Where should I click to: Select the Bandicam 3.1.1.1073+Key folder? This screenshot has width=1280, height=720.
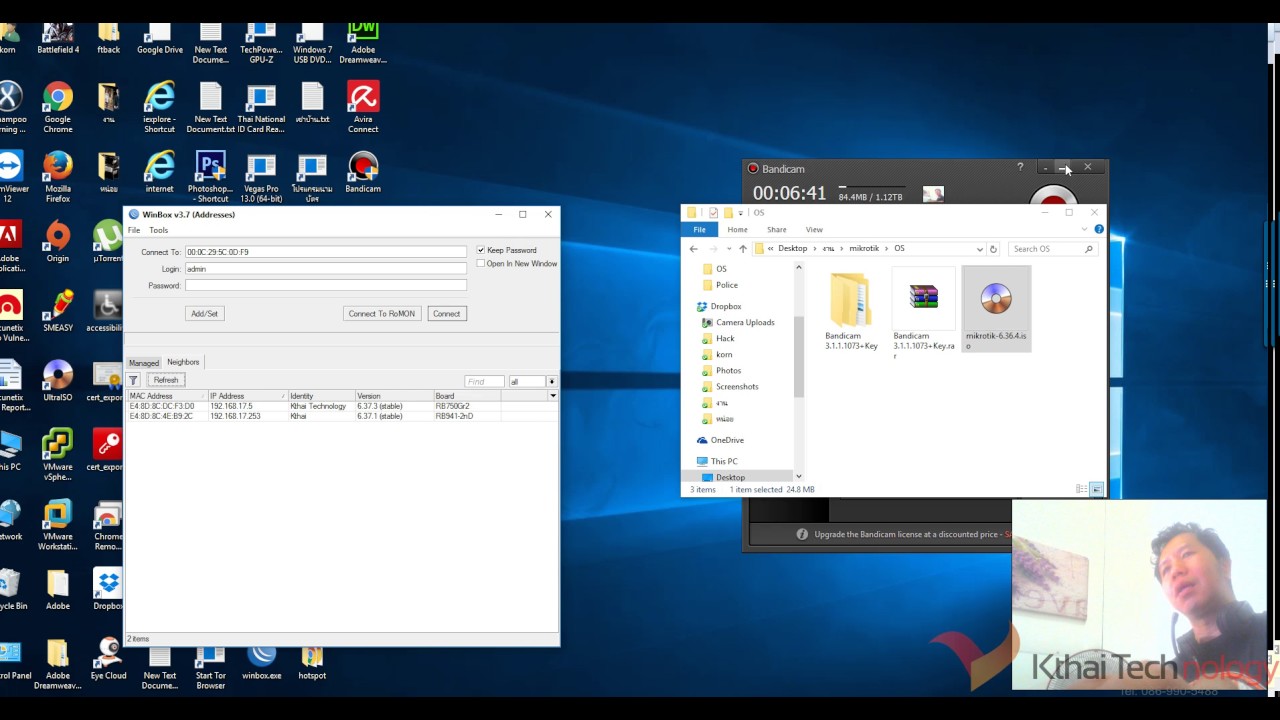pos(851,311)
